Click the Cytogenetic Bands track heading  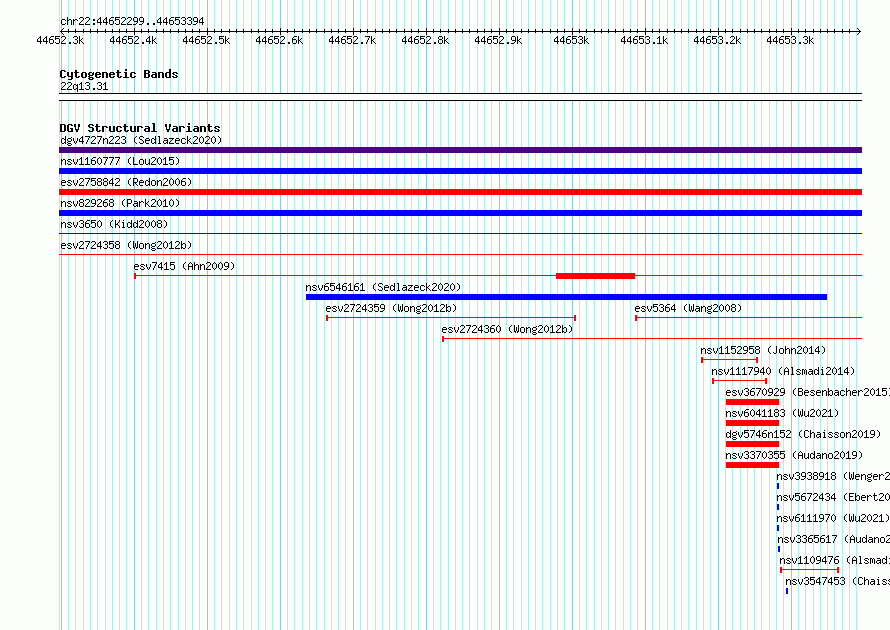point(119,74)
